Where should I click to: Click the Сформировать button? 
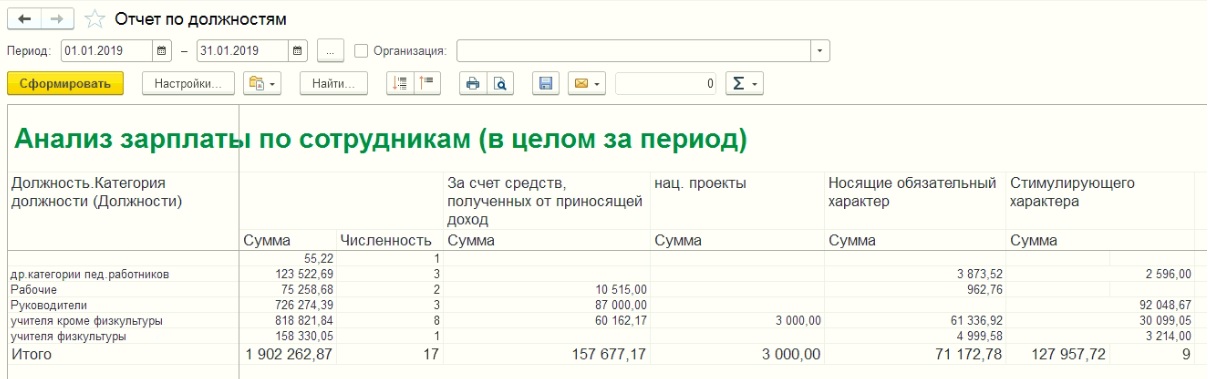pyautogui.click(x=65, y=83)
